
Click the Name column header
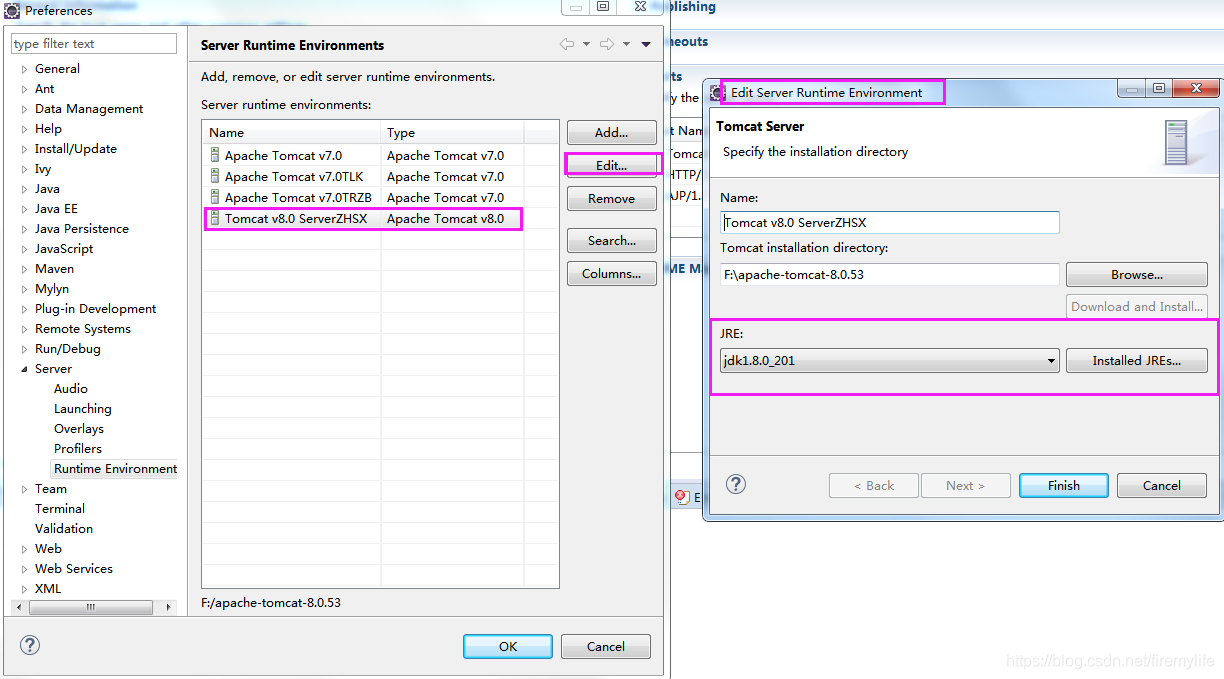(x=291, y=132)
